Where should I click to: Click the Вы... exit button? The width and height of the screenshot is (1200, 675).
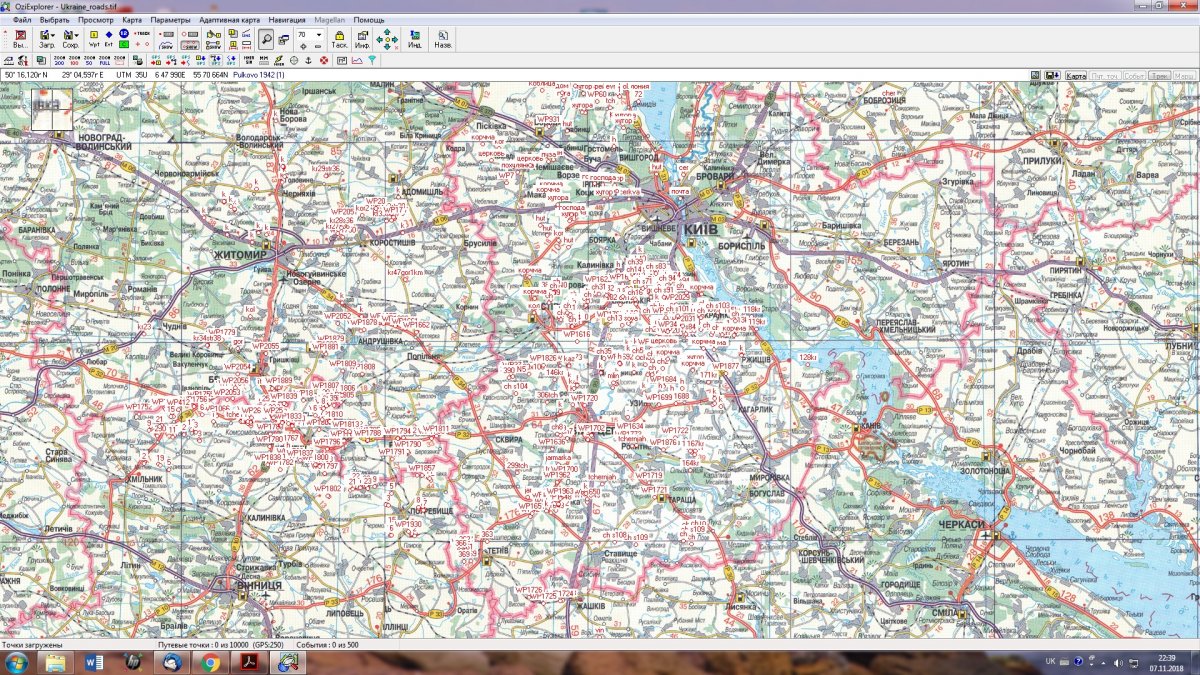pyautogui.click(x=21, y=39)
